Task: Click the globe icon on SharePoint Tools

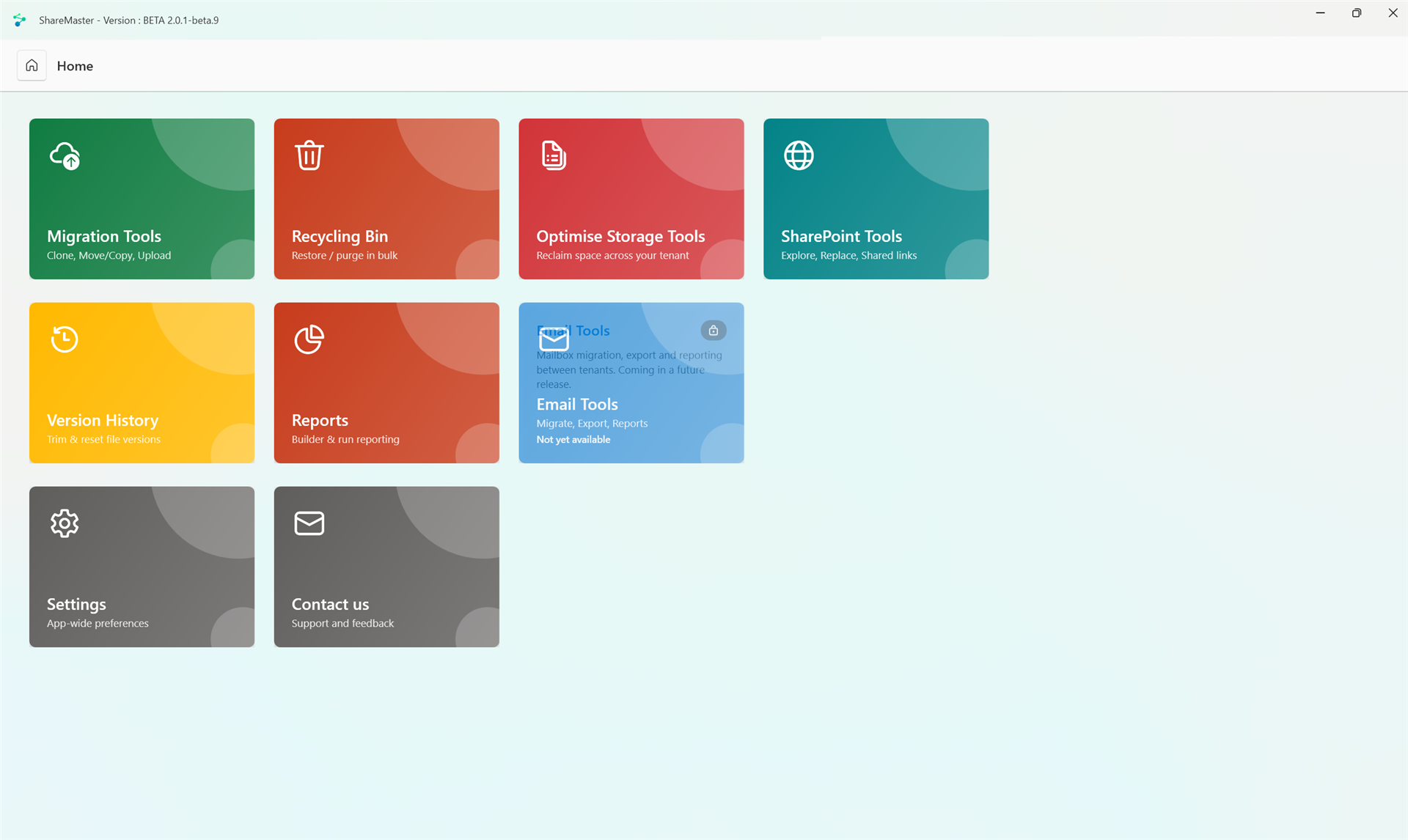Action: tap(799, 155)
